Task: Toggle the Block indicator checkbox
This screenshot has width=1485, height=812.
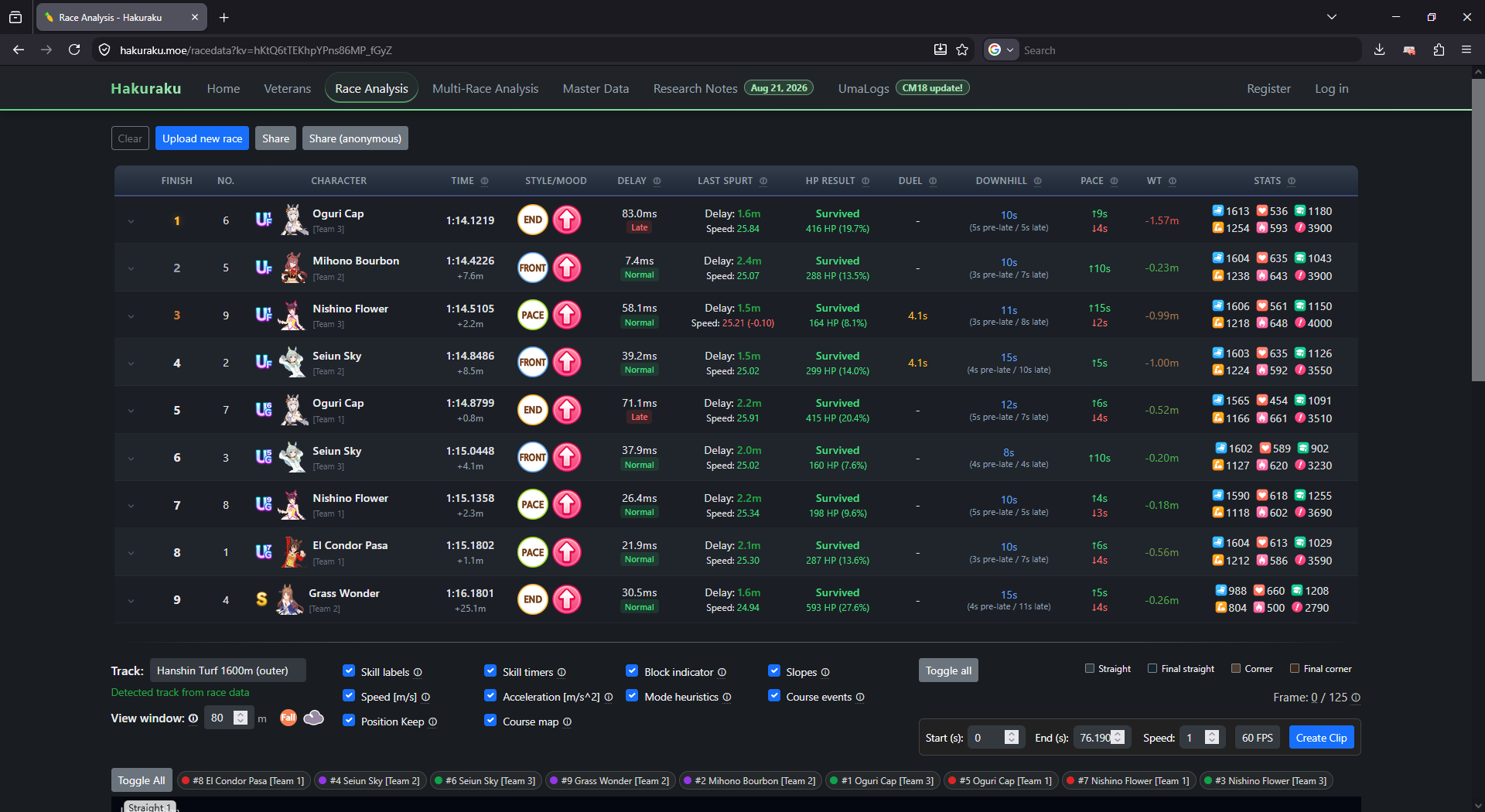Action: [x=632, y=671]
